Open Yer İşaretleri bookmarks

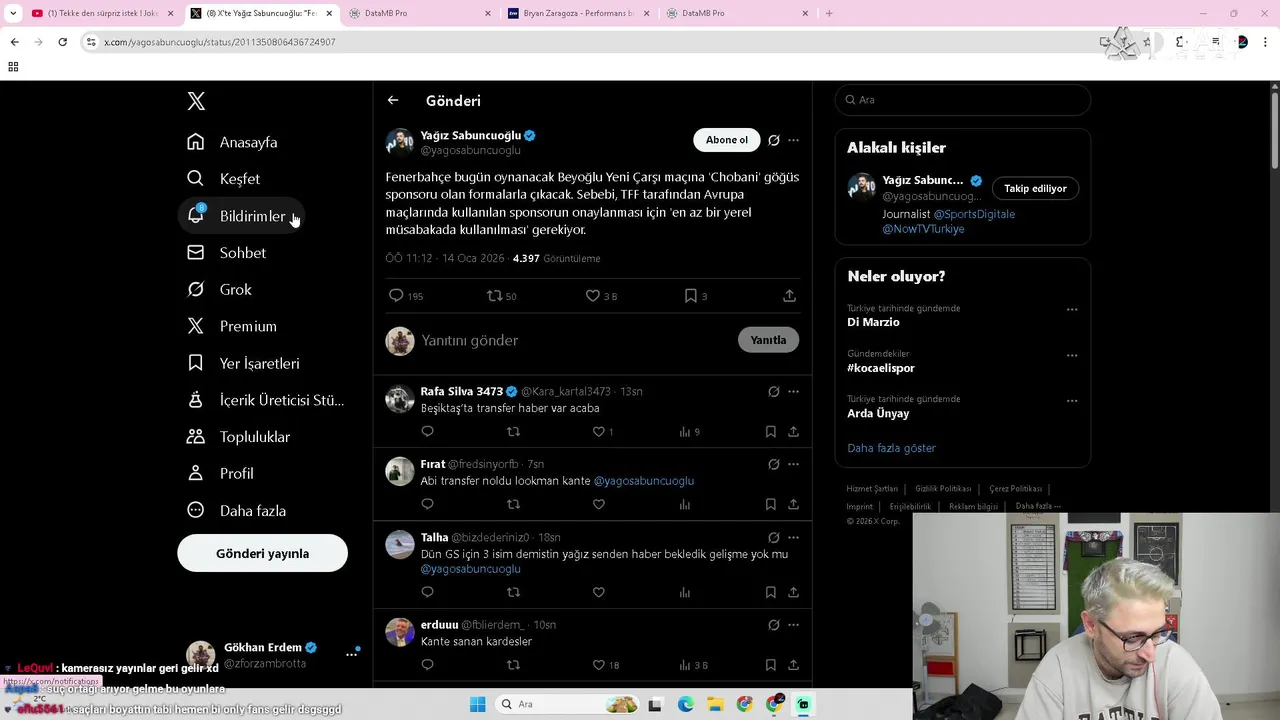[243, 363]
